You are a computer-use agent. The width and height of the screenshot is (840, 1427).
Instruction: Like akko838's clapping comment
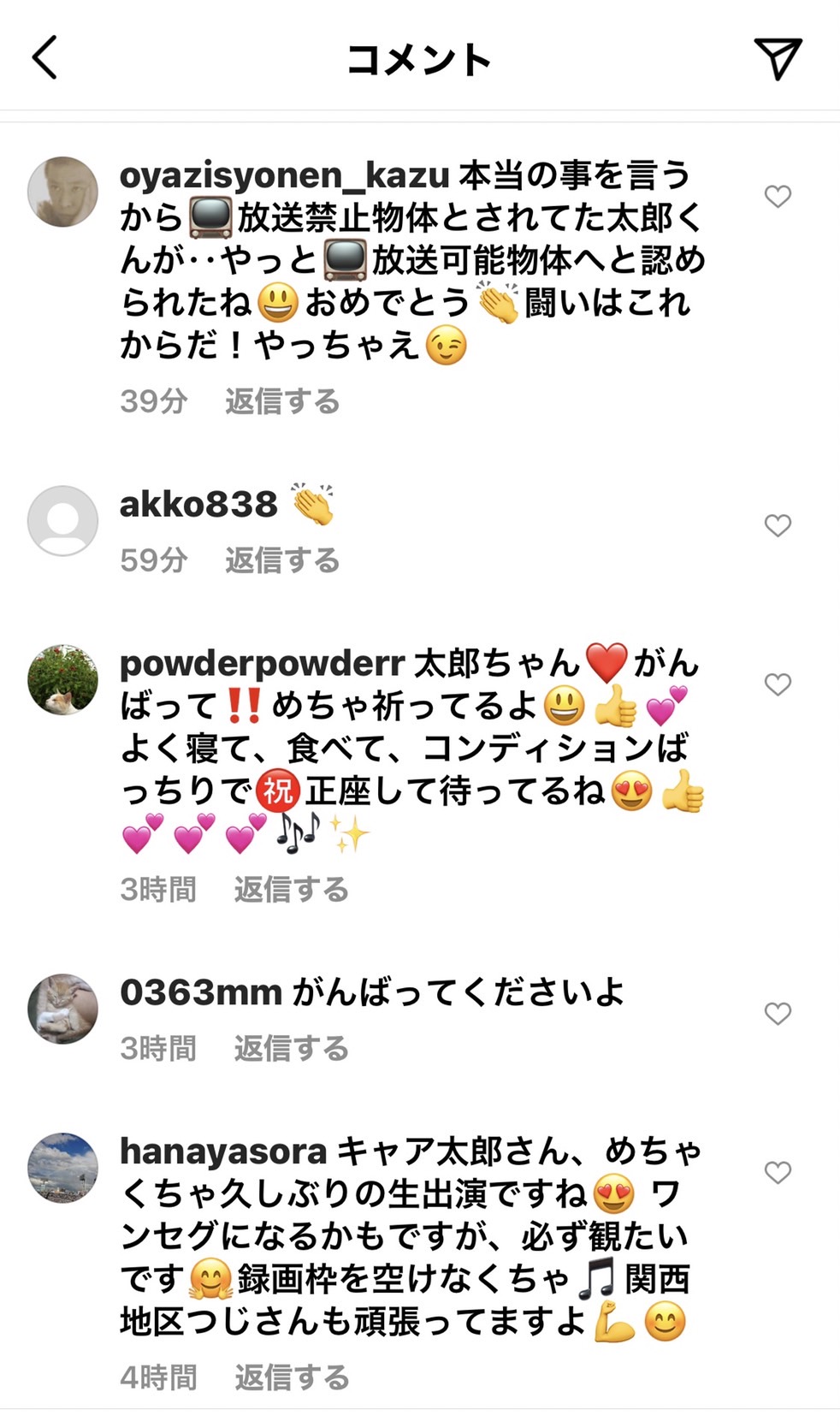coord(778,525)
